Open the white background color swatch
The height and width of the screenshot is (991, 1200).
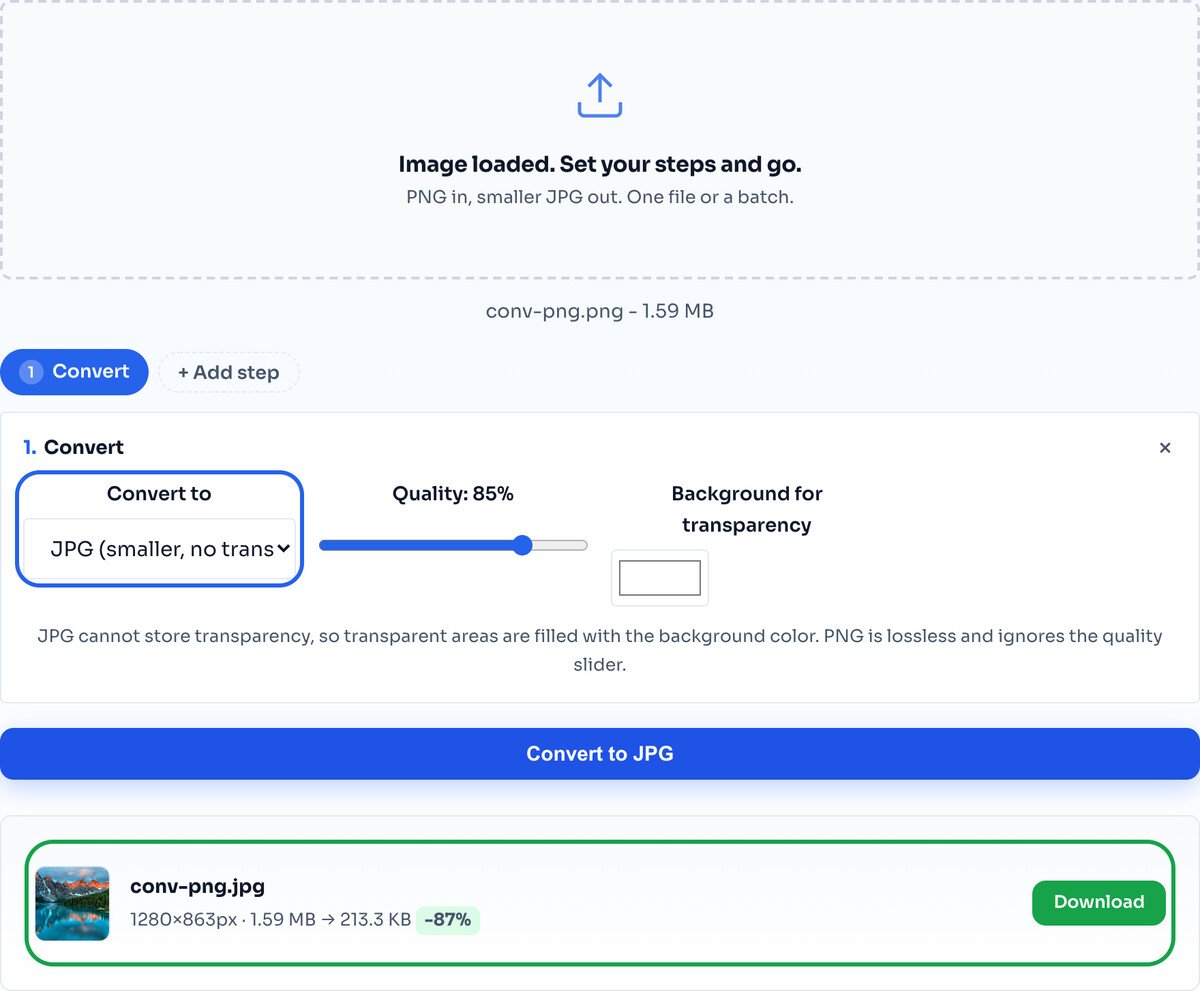coord(660,578)
